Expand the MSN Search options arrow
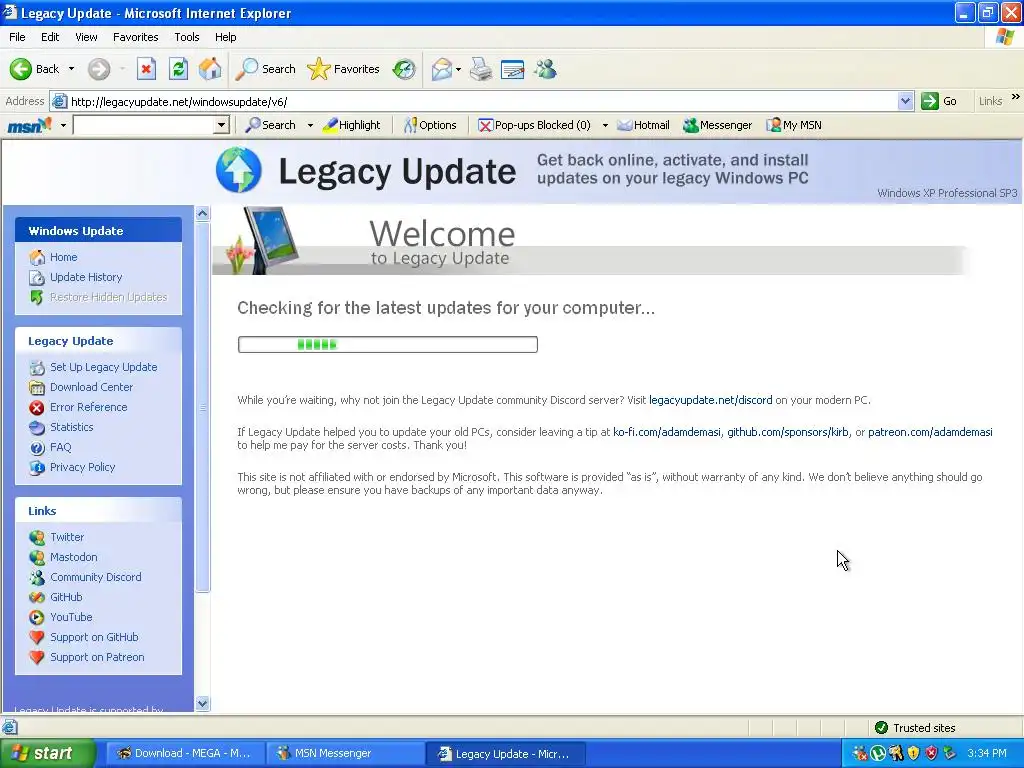The width and height of the screenshot is (1024, 768). coord(310,125)
